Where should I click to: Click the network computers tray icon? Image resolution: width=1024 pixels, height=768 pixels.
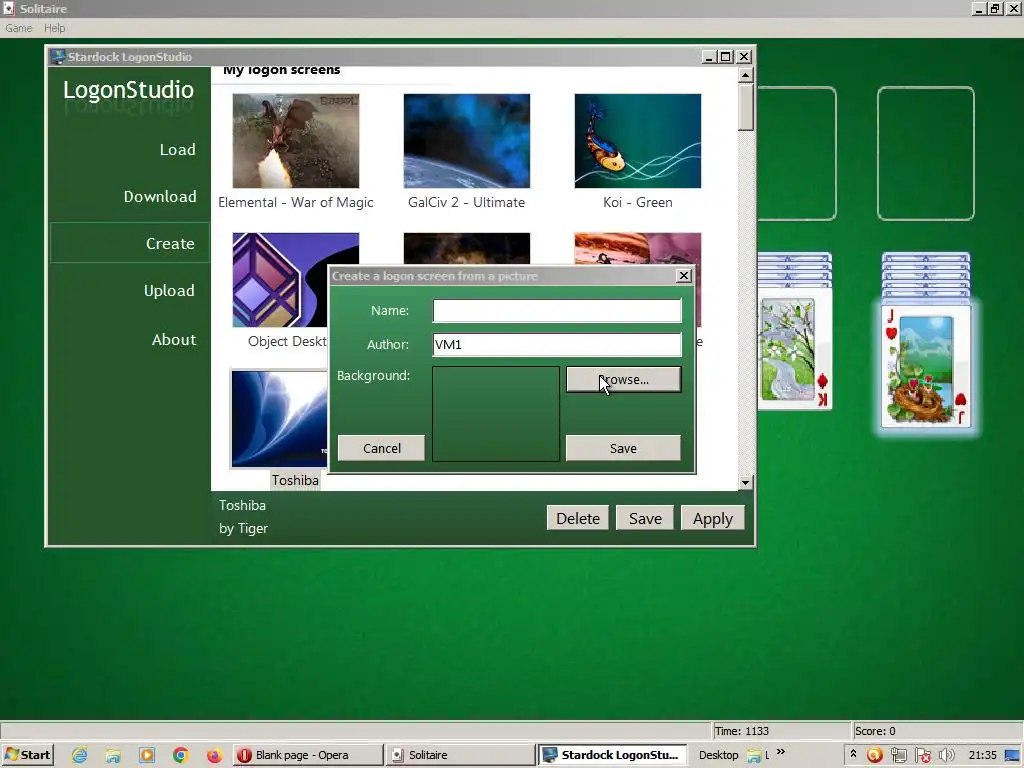899,756
